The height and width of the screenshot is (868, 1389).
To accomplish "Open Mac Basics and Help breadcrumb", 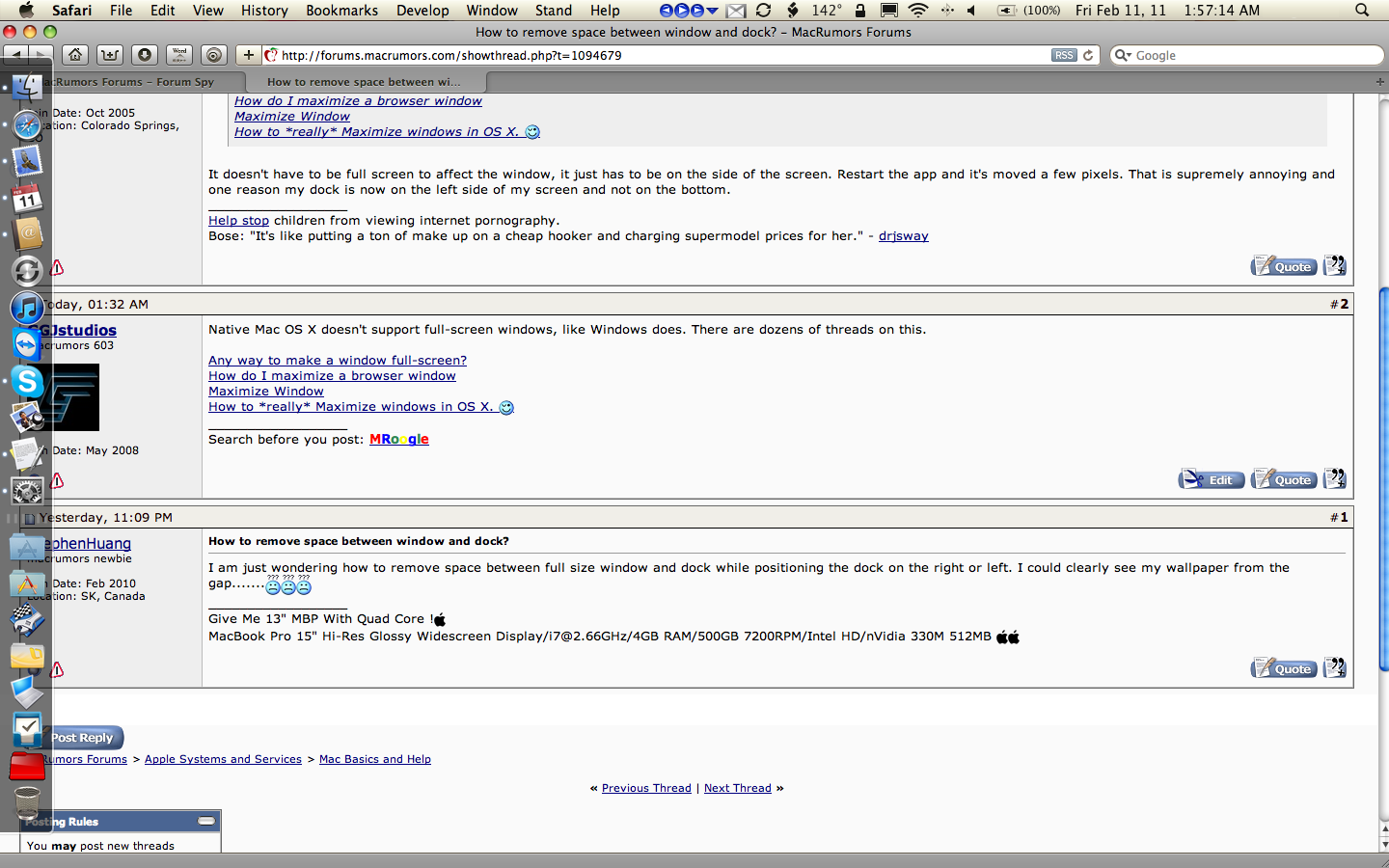I will (375, 759).
